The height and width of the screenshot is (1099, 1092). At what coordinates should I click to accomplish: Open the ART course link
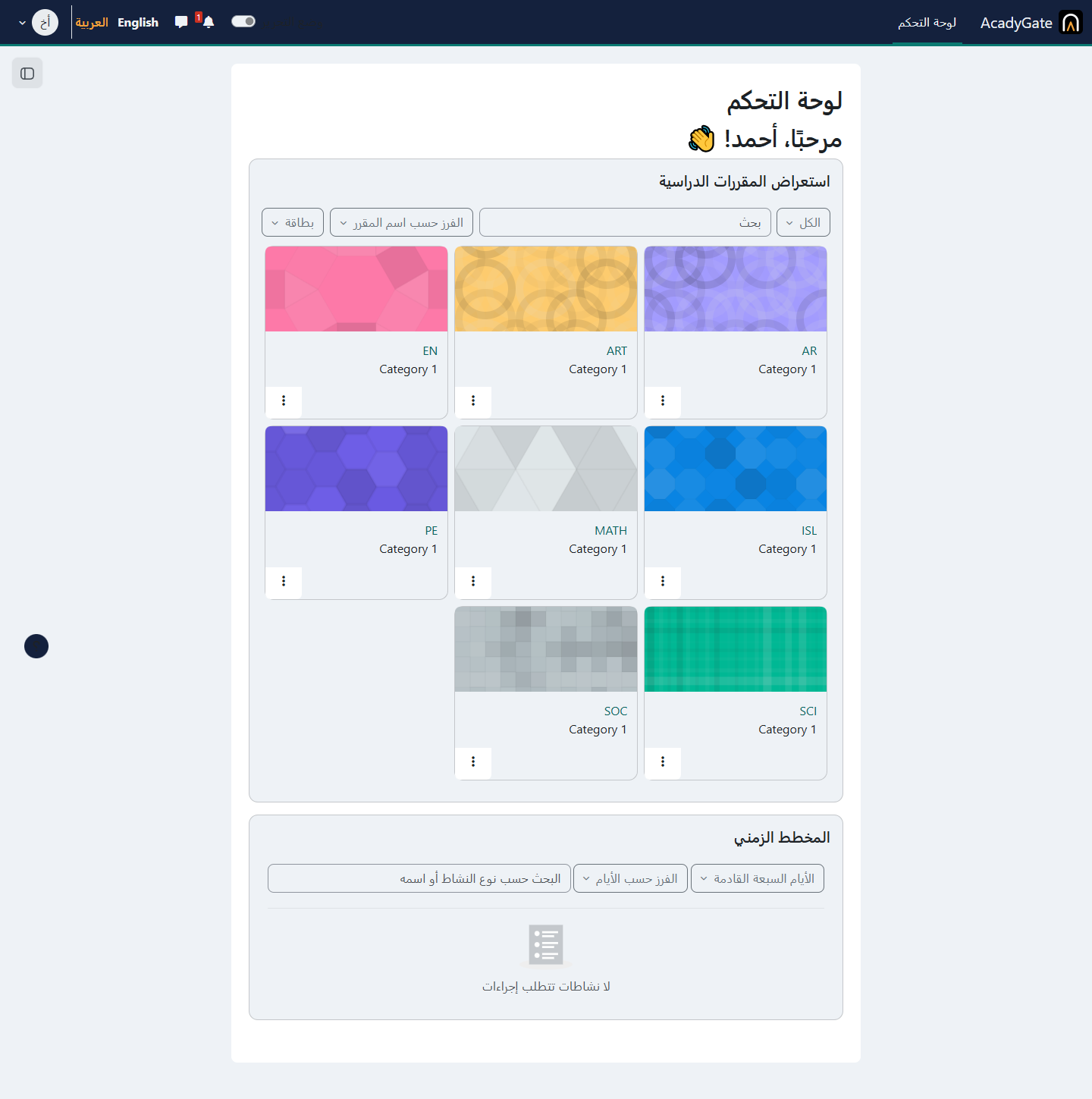click(617, 351)
